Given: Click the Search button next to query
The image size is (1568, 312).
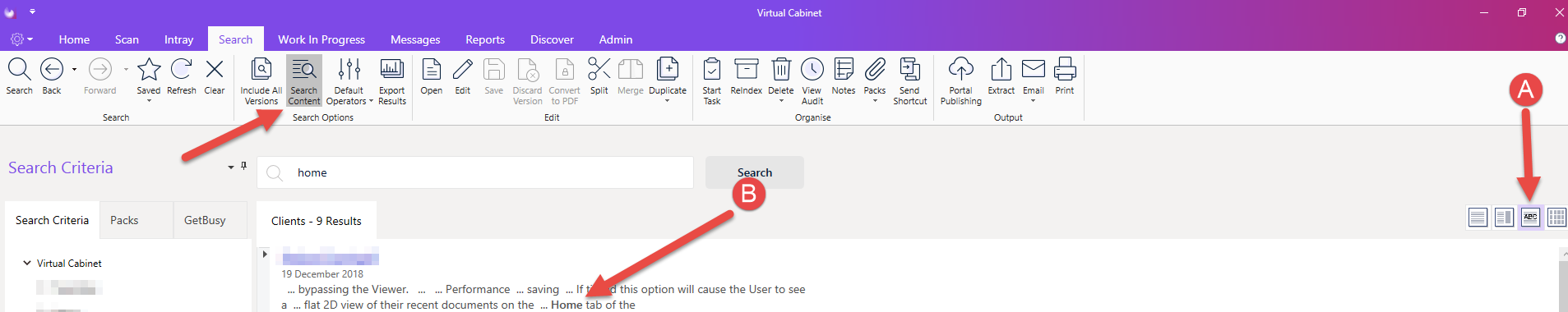Looking at the screenshot, I should [x=754, y=172].
